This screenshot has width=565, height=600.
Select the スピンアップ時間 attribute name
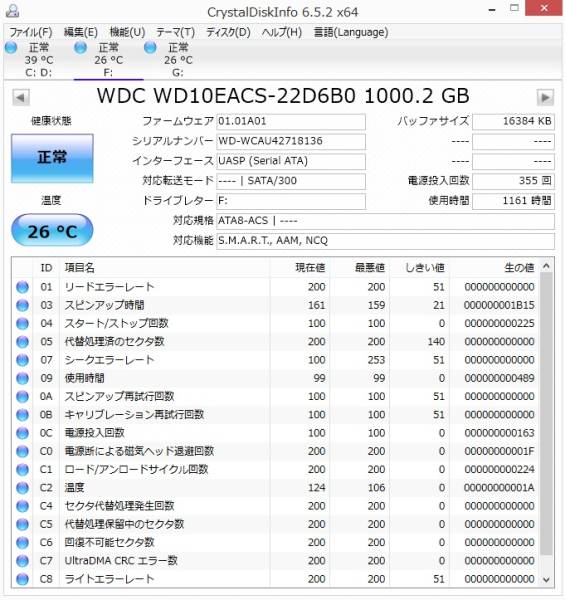point(104,305)
